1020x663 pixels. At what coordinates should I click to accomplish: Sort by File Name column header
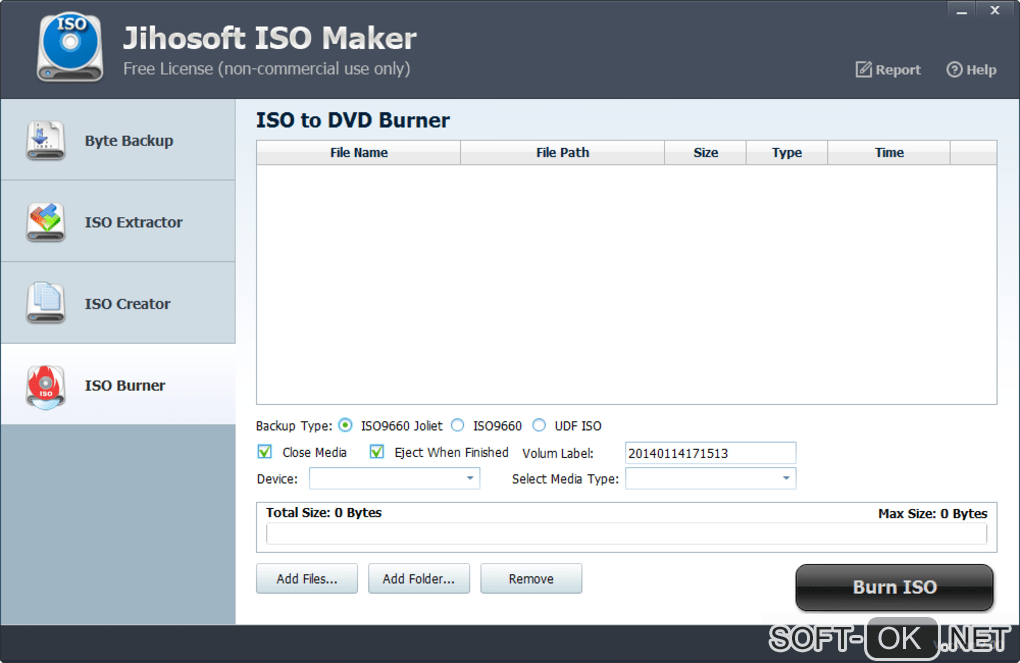pos(358,152)
